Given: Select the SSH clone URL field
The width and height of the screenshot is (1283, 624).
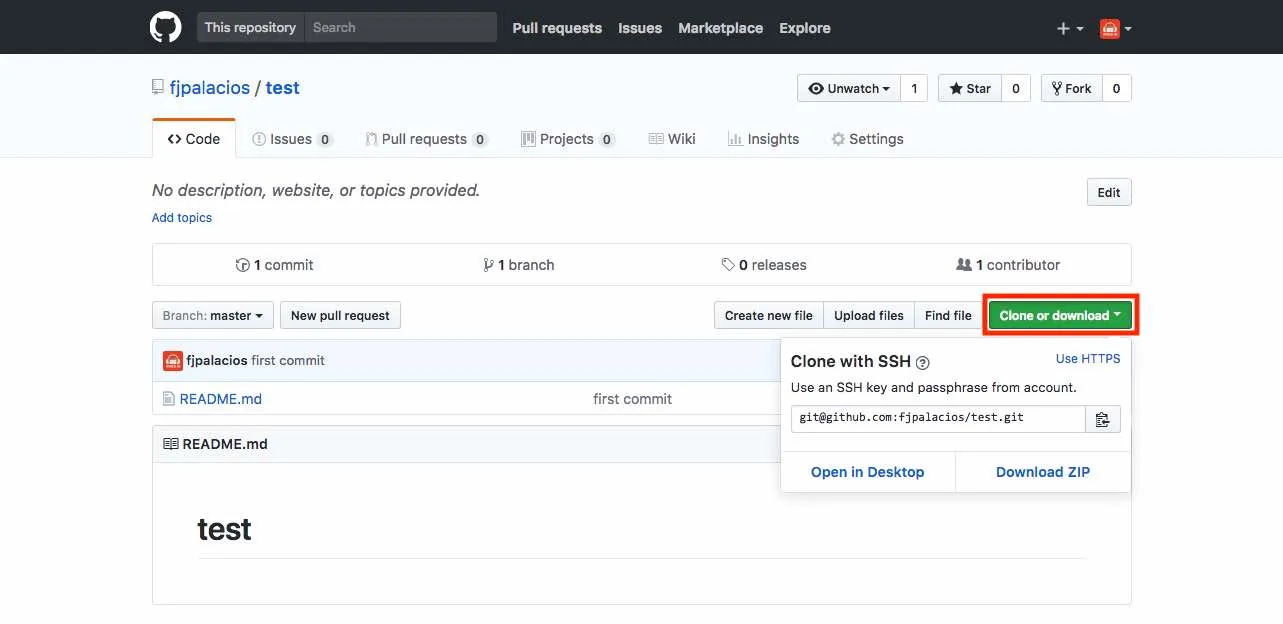Looking at the screenshot, I should click(938, 418).
